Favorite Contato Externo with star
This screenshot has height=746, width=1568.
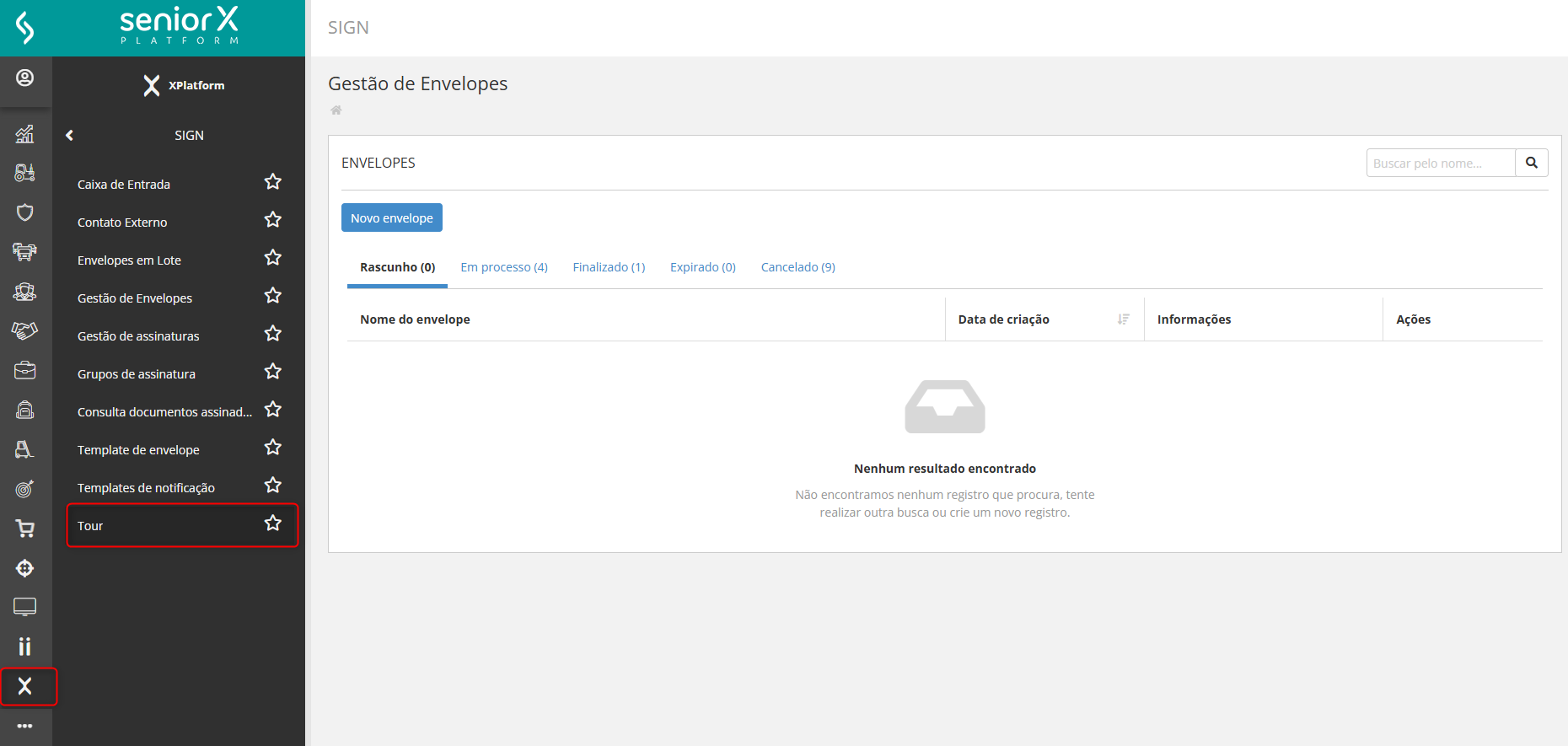click(x=273, y=220)
